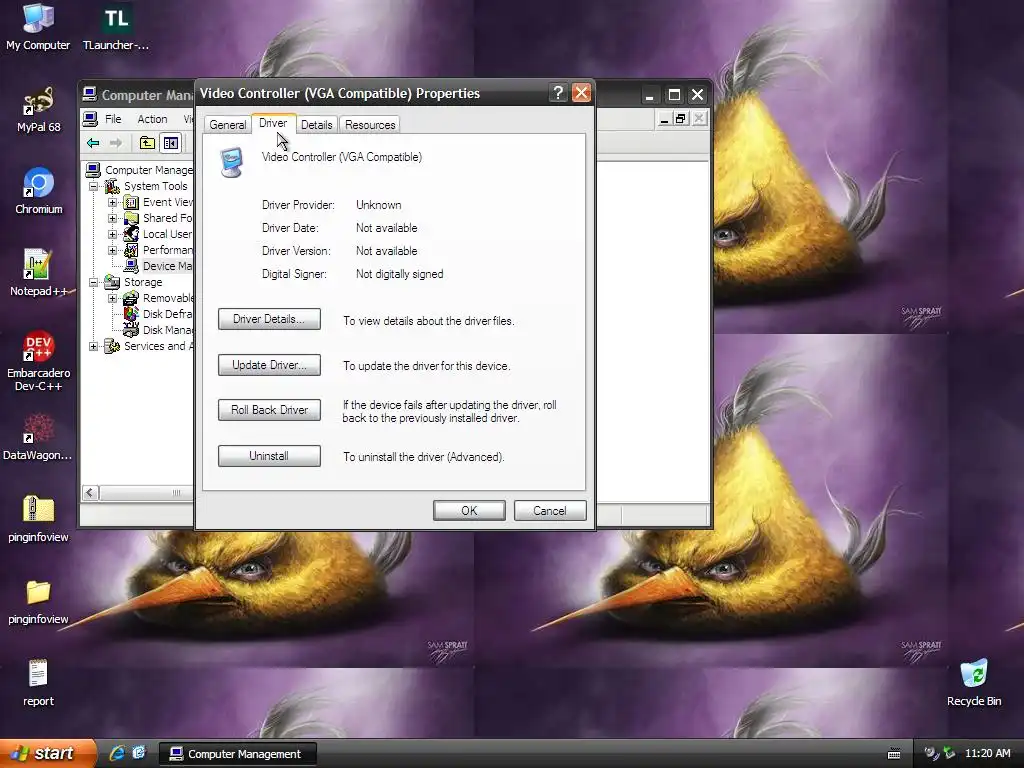
Task: Open MyPal 68 browser shortcut
Action: (x=39, y=108)
